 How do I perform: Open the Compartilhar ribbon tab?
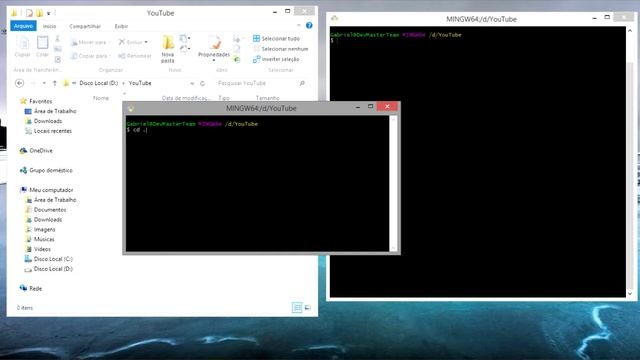click(85, 26)
